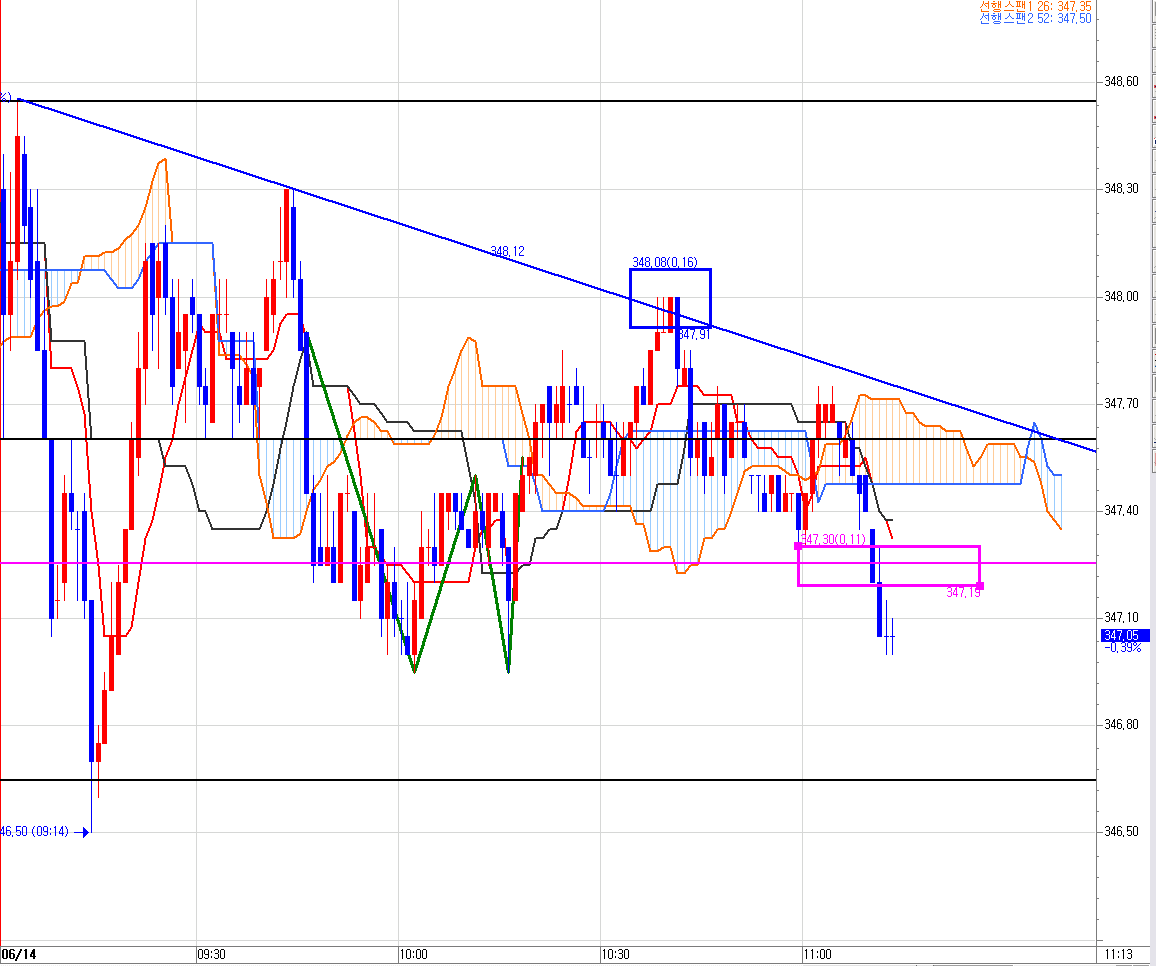The height and width of the screenshot is (966, 1156).
Task: Click the 347,40 price axis label
Action: (x=1121, y=510)
